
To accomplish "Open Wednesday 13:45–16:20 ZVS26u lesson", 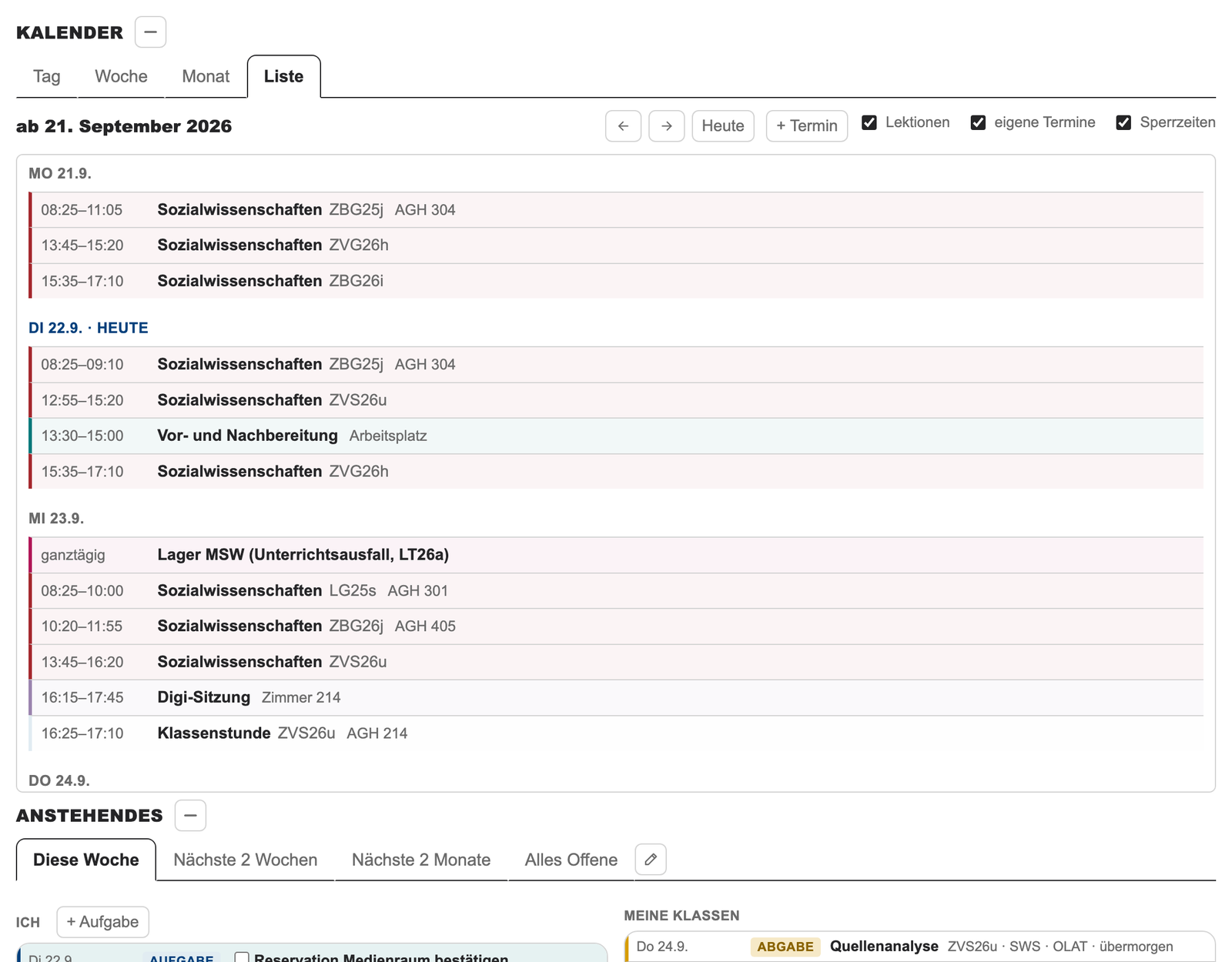I will click(x=616, y=662).
